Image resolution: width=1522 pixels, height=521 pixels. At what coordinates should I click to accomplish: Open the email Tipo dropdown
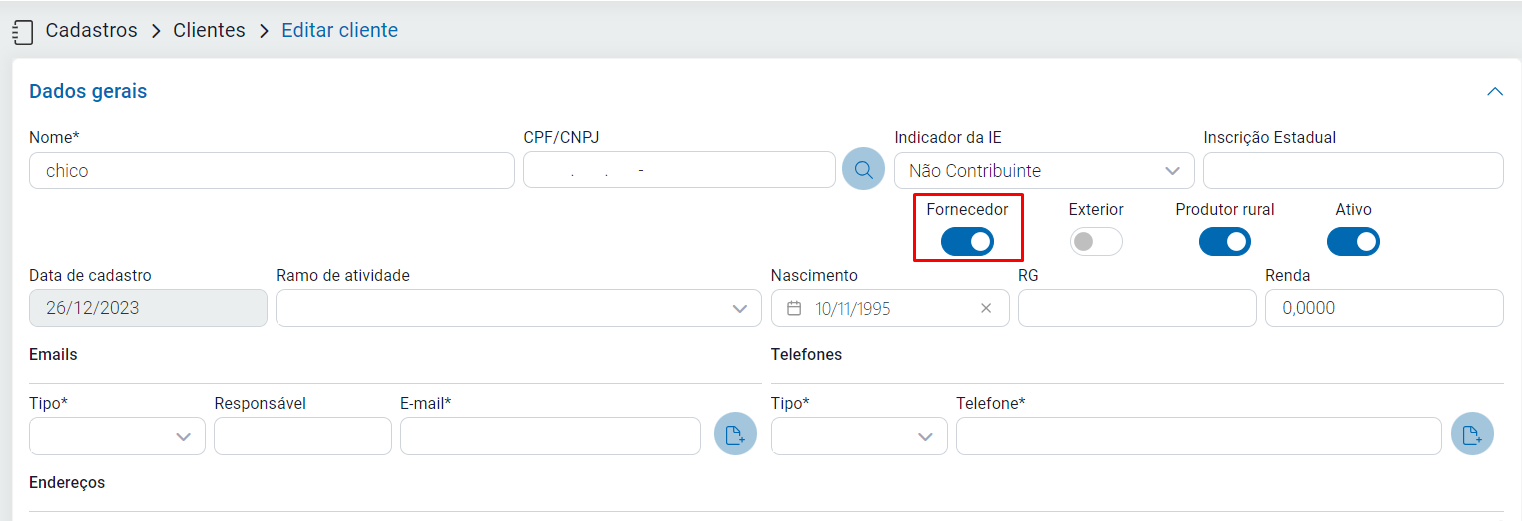pyautogui.click(x=117, y=436)
